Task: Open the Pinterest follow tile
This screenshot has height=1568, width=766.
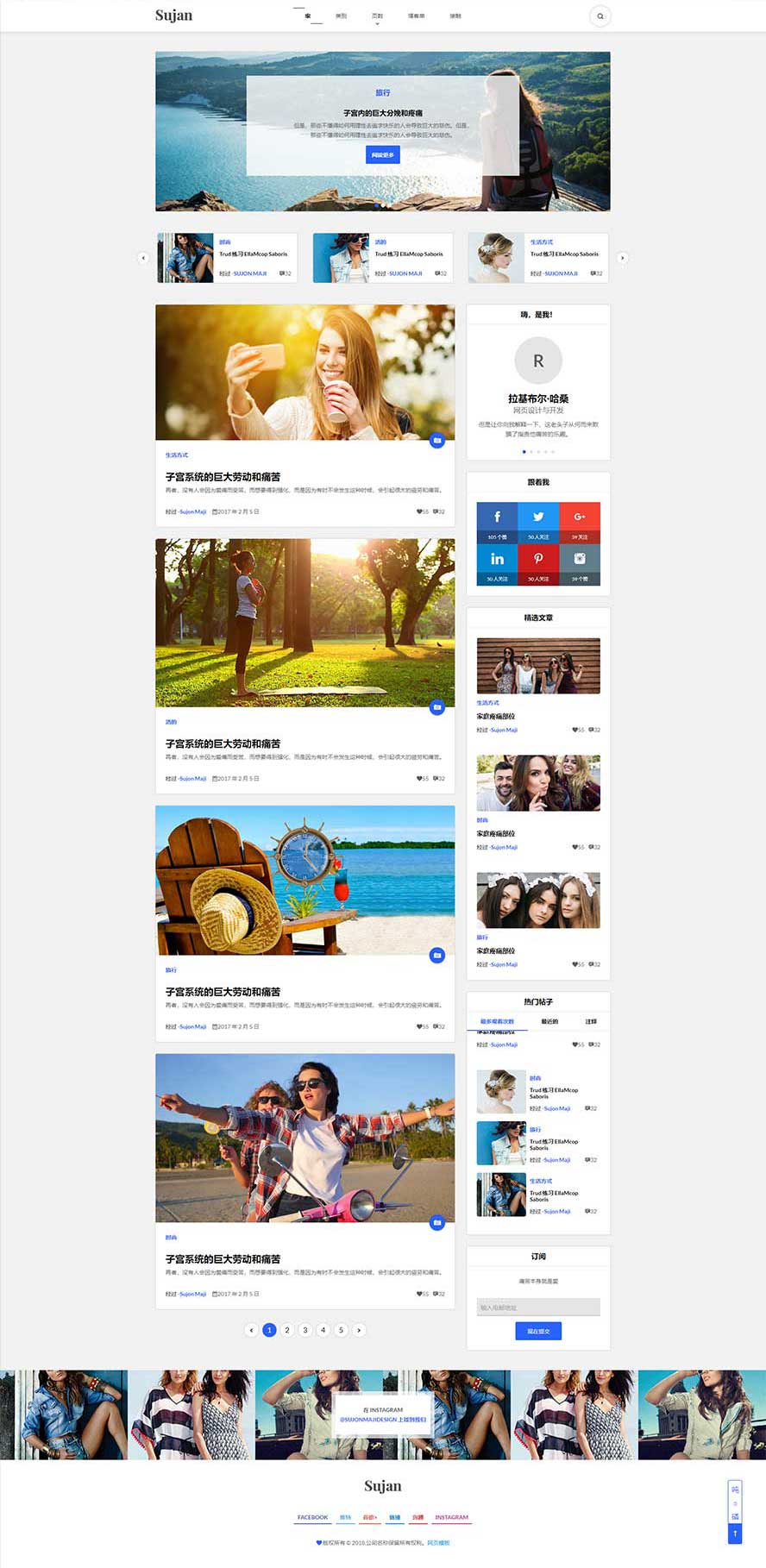Action: pyautogui.click(x=538, y=559)
